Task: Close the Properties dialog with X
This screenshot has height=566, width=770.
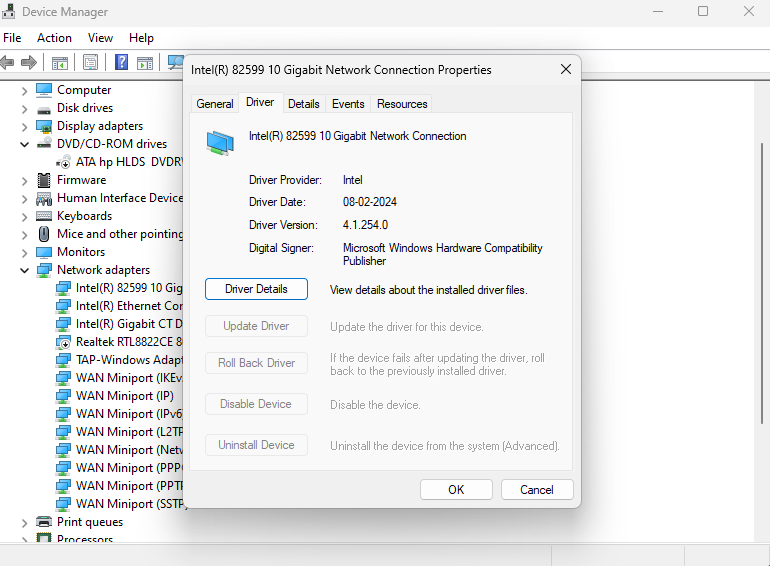Action: click(566, 69)
